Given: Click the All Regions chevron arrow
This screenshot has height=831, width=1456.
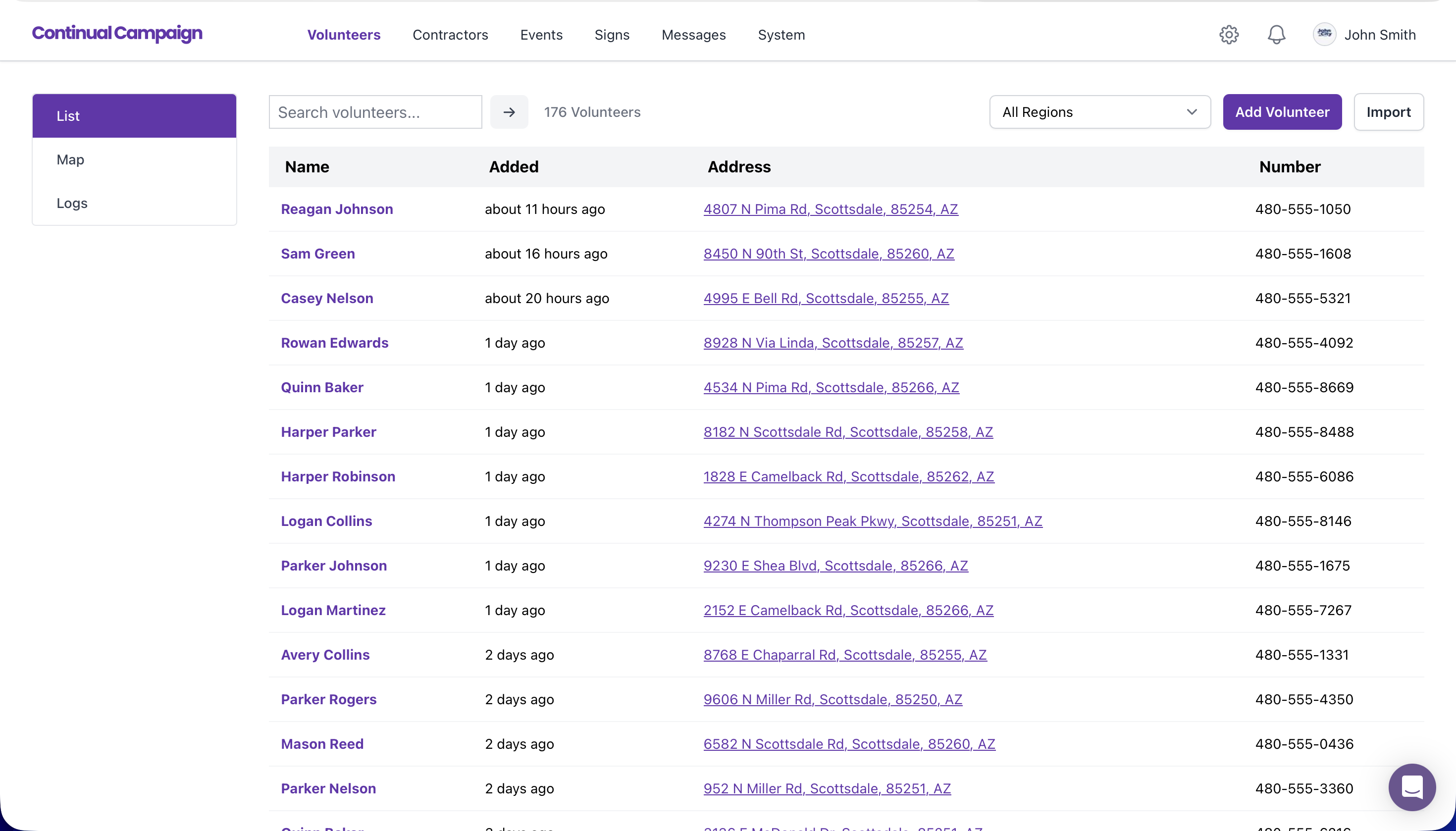Looking at the screenshot, I should pos(1192,112).
